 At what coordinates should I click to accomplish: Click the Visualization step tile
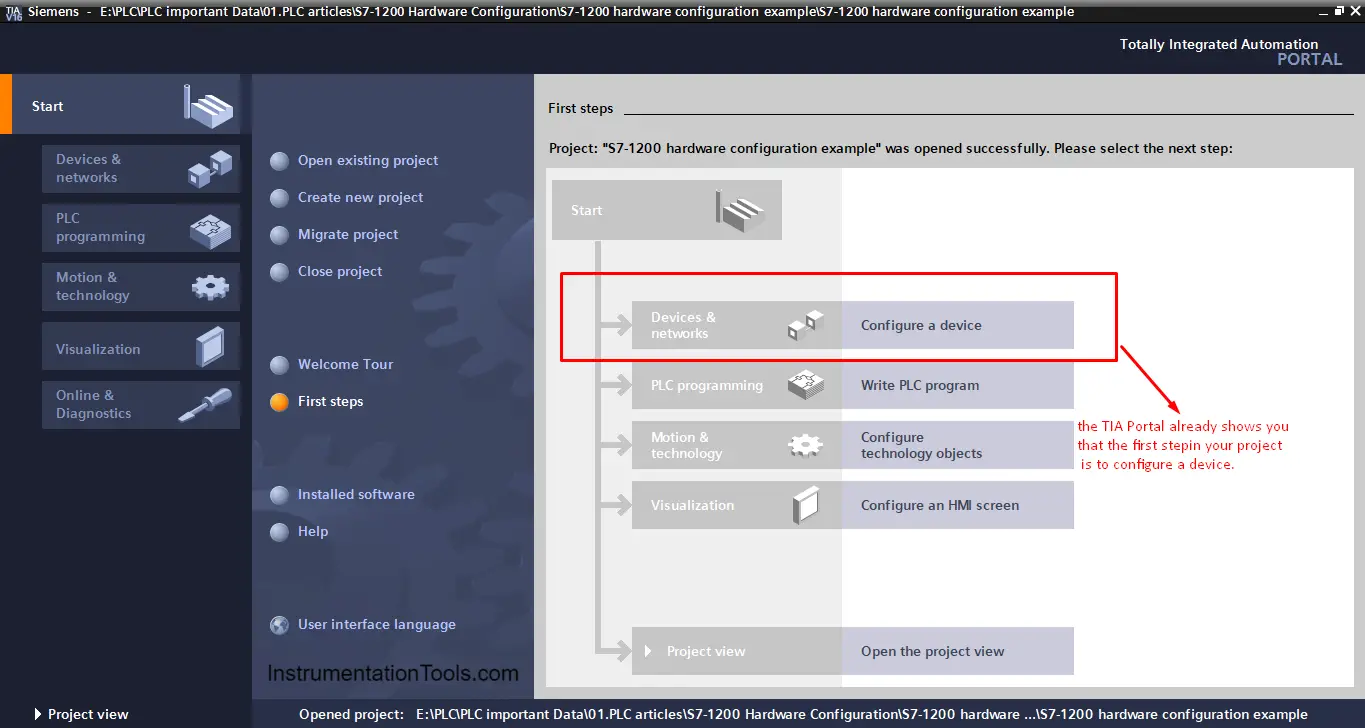point(736,505)
